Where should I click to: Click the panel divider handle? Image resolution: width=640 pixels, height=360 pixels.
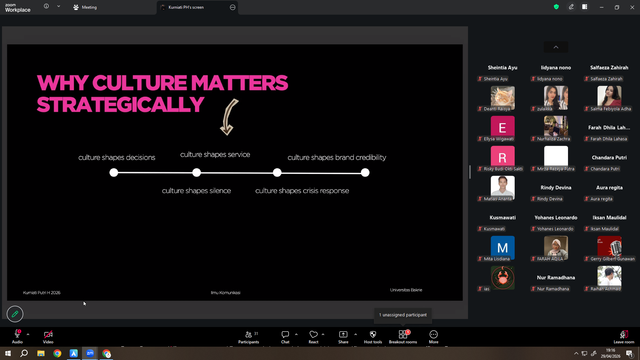coord(470,172)
